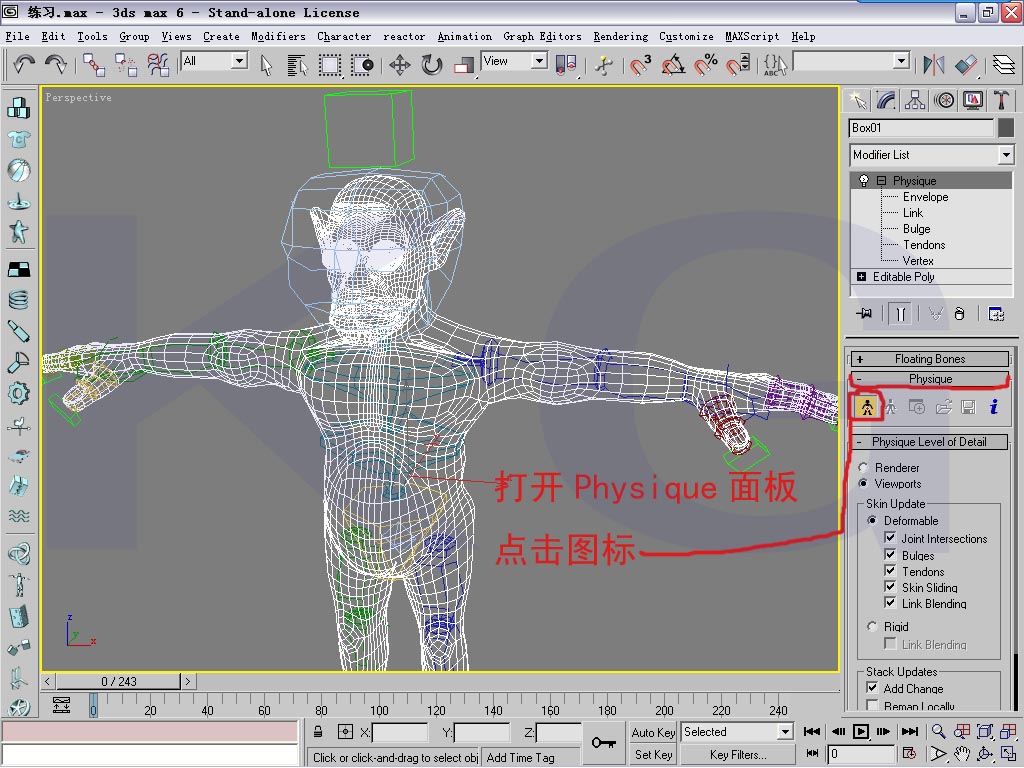Switch to the Utilities hammer tab

click(x=1000, y=100)
